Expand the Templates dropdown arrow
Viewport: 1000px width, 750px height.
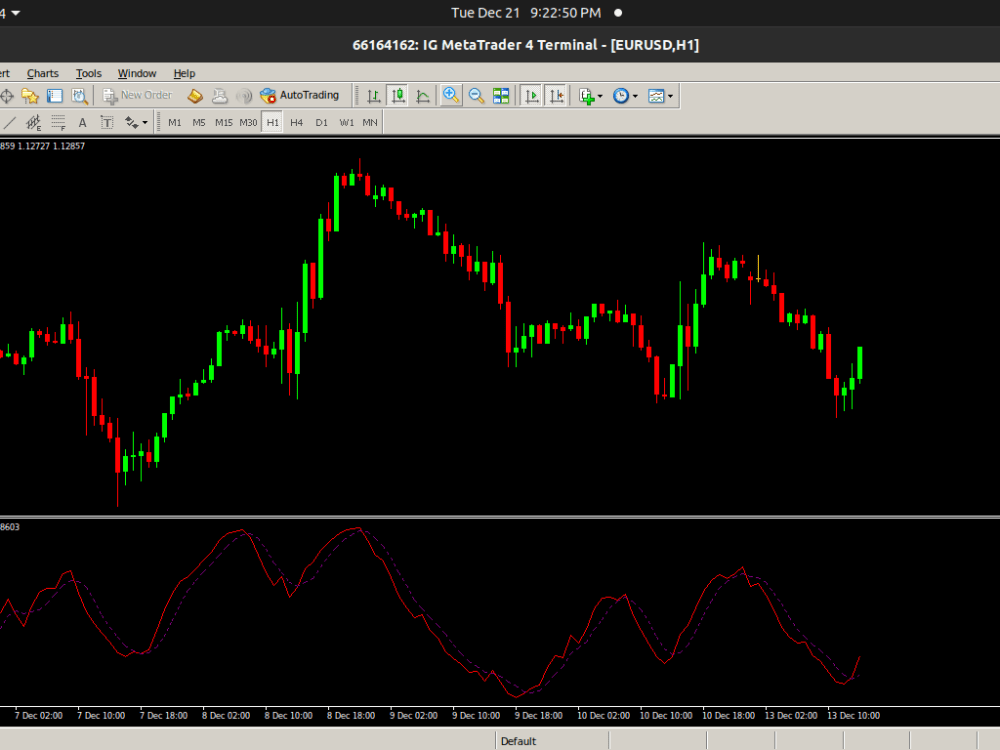coord(670,96)
